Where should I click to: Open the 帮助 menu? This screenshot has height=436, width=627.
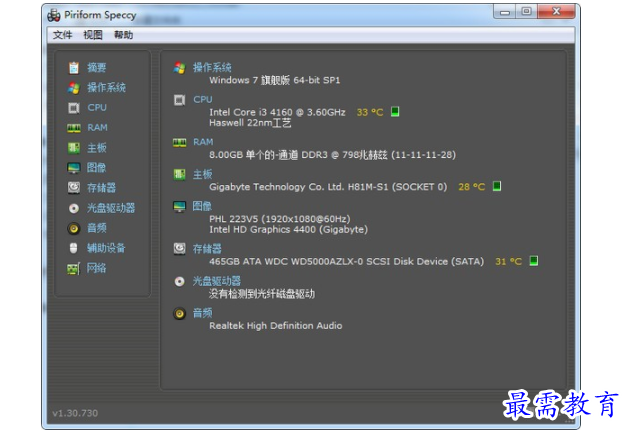point(124,35)
